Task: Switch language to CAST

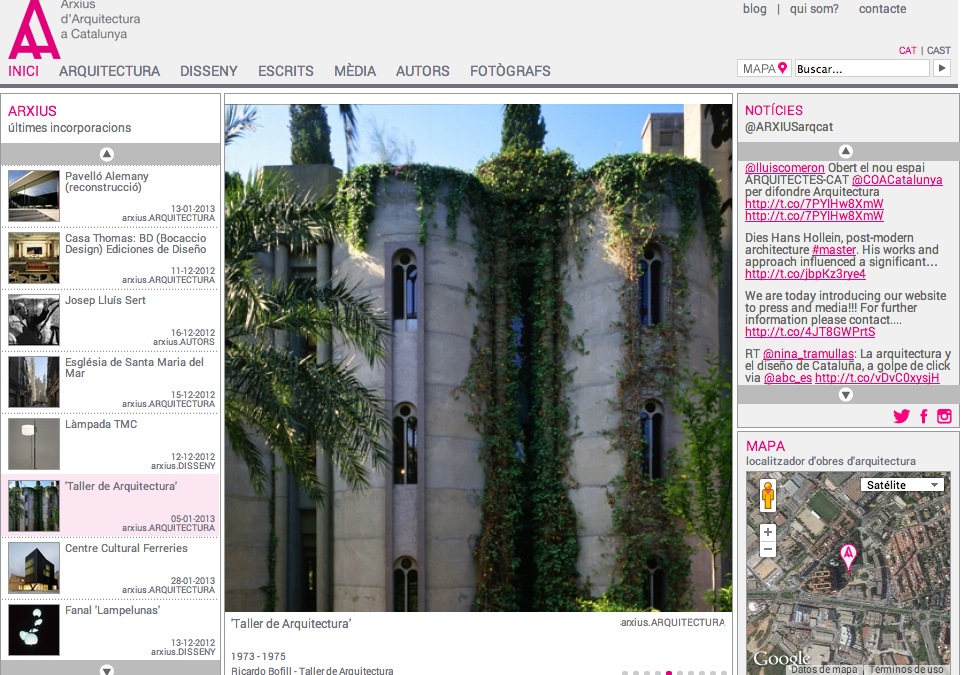Action: point(938,49)
